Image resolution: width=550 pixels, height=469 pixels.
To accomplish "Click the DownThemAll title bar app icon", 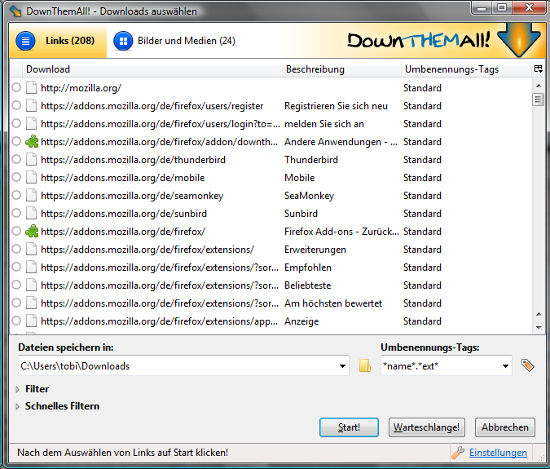I will (x=15, y=11).
